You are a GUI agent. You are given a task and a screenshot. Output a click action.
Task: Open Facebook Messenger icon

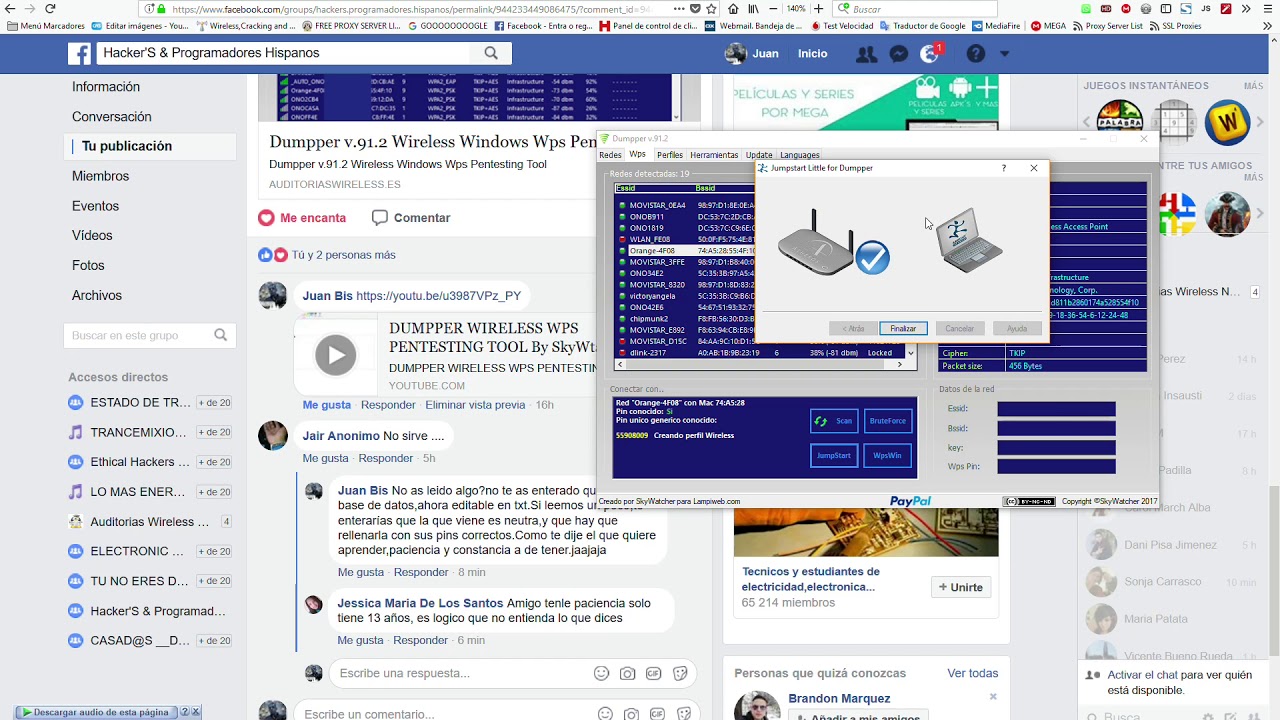[x=898, y=54]
